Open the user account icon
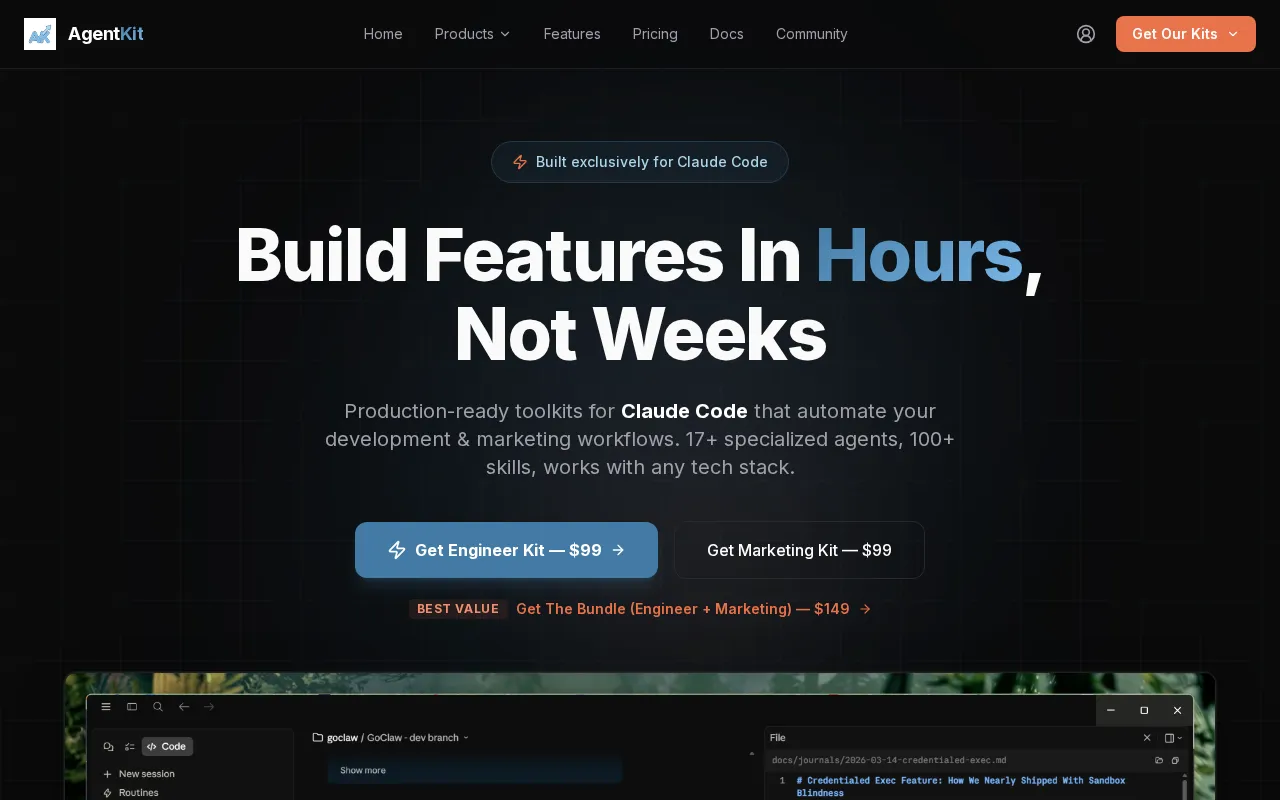The width and height of the screenshot is (1280, 800). click(1086, 34)
